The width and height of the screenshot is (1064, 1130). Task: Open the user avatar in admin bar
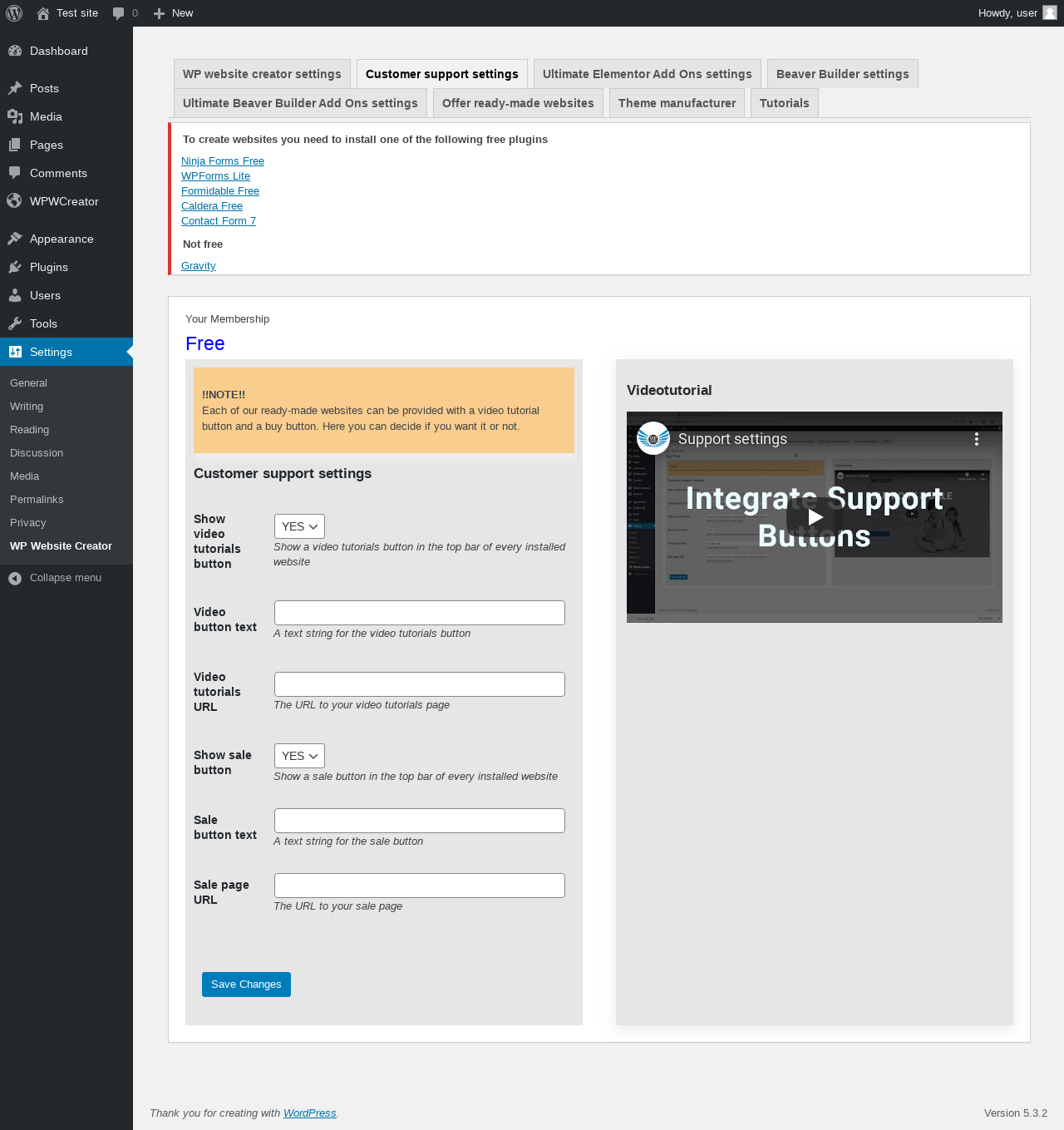[x=1050, y=12]
